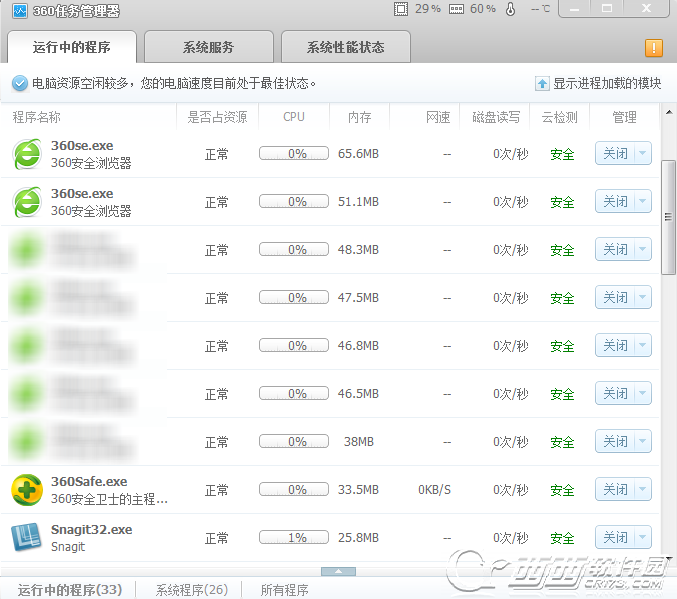This screenshot has width=677, height=599.
Task: Click 关闭 for the 38MB process
Action: pyautogui.click(x=615, y=441)
